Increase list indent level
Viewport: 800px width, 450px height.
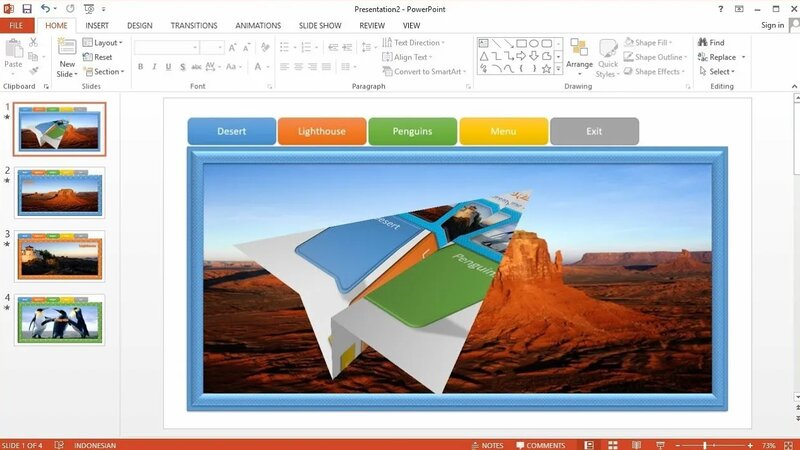(347, 47)
